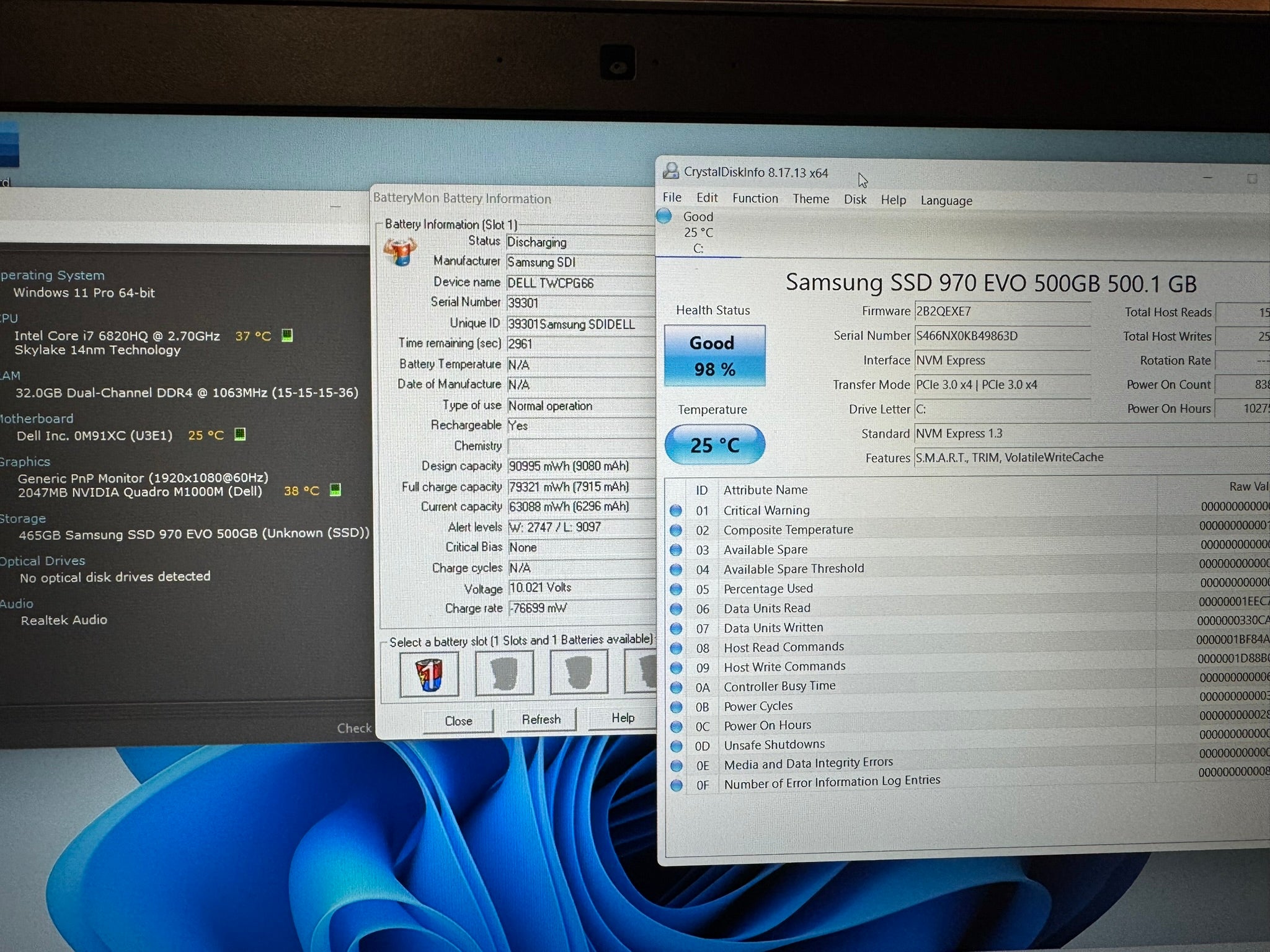Click the Serial Number field S466NX0KB49863D
The height and width of the screenshot is (952, 1270).
(1002, 336)
